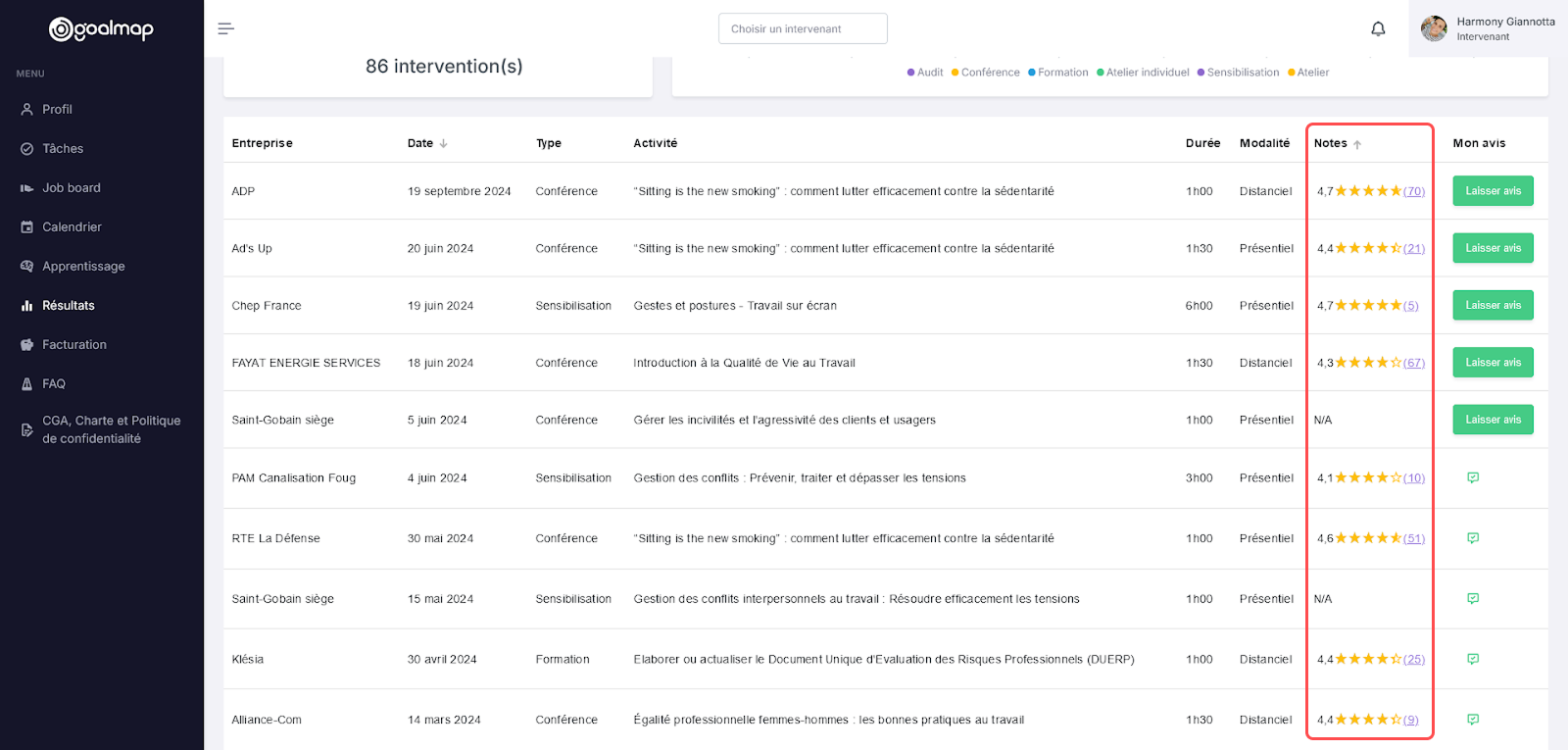The height and width of the screenshot is (750, 1568).
Task: Open the comment icon for Klésia row
Action: [1473, 659]
